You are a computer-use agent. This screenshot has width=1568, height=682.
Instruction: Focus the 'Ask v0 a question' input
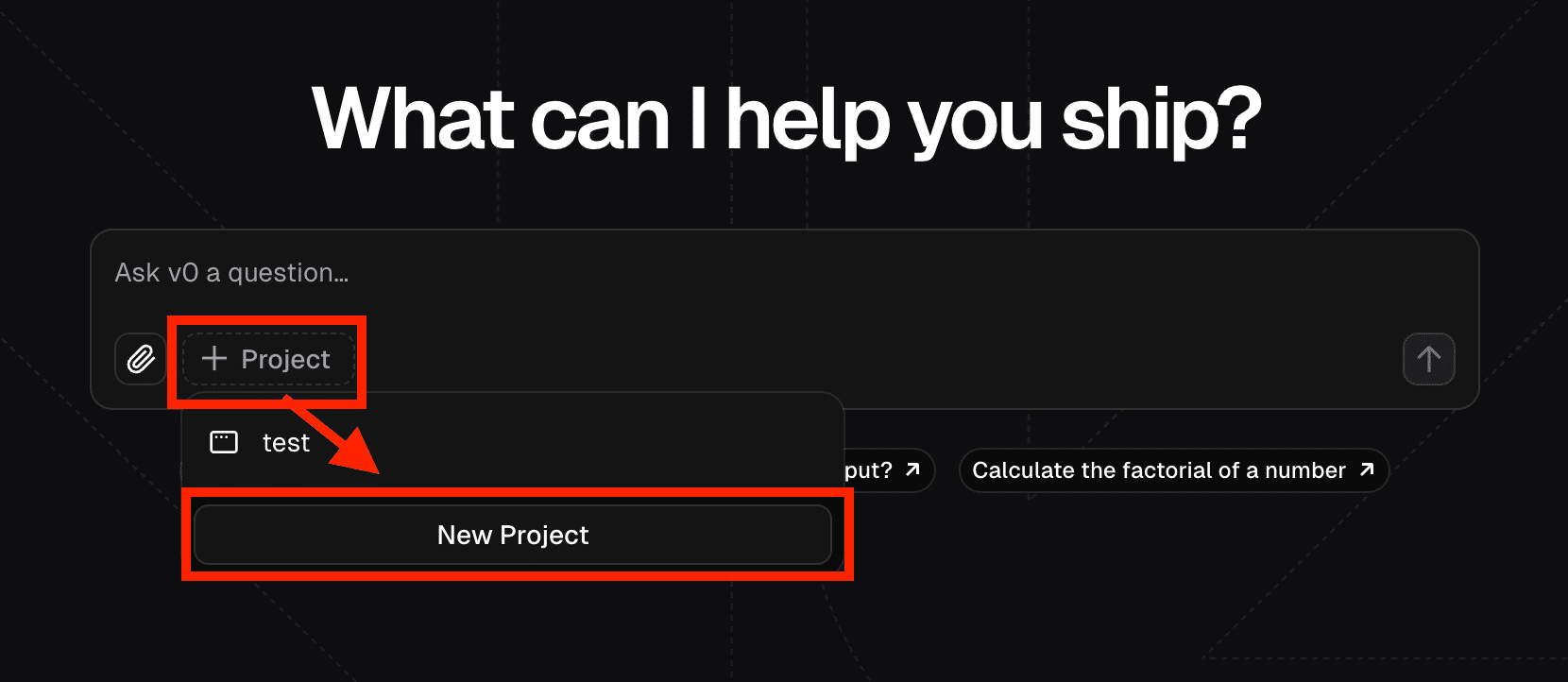coord(661,273)
